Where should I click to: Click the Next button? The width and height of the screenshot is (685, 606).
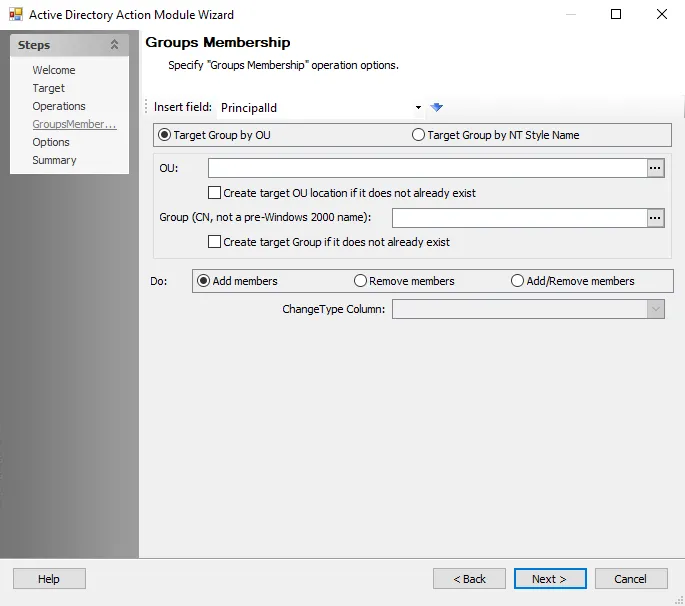[550, 579]
